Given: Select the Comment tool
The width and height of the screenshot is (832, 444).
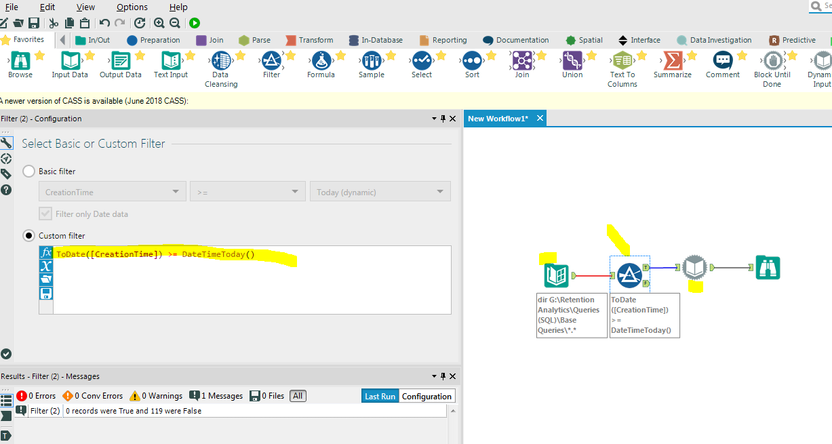Looking at the screenshot, I should (x=723, y=65).
